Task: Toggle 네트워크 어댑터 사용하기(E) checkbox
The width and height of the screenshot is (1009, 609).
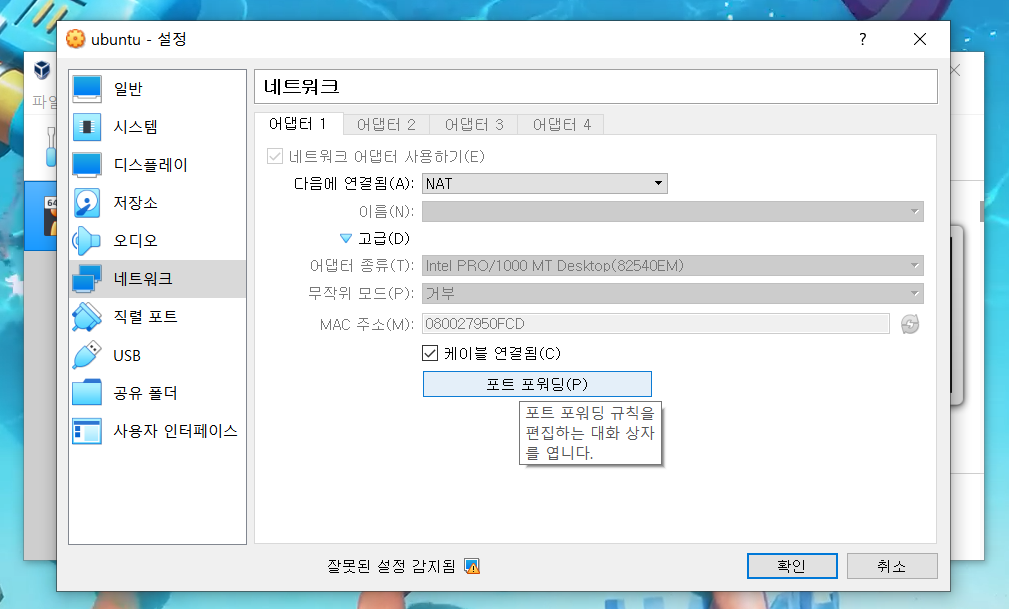Action: [275, 156]
